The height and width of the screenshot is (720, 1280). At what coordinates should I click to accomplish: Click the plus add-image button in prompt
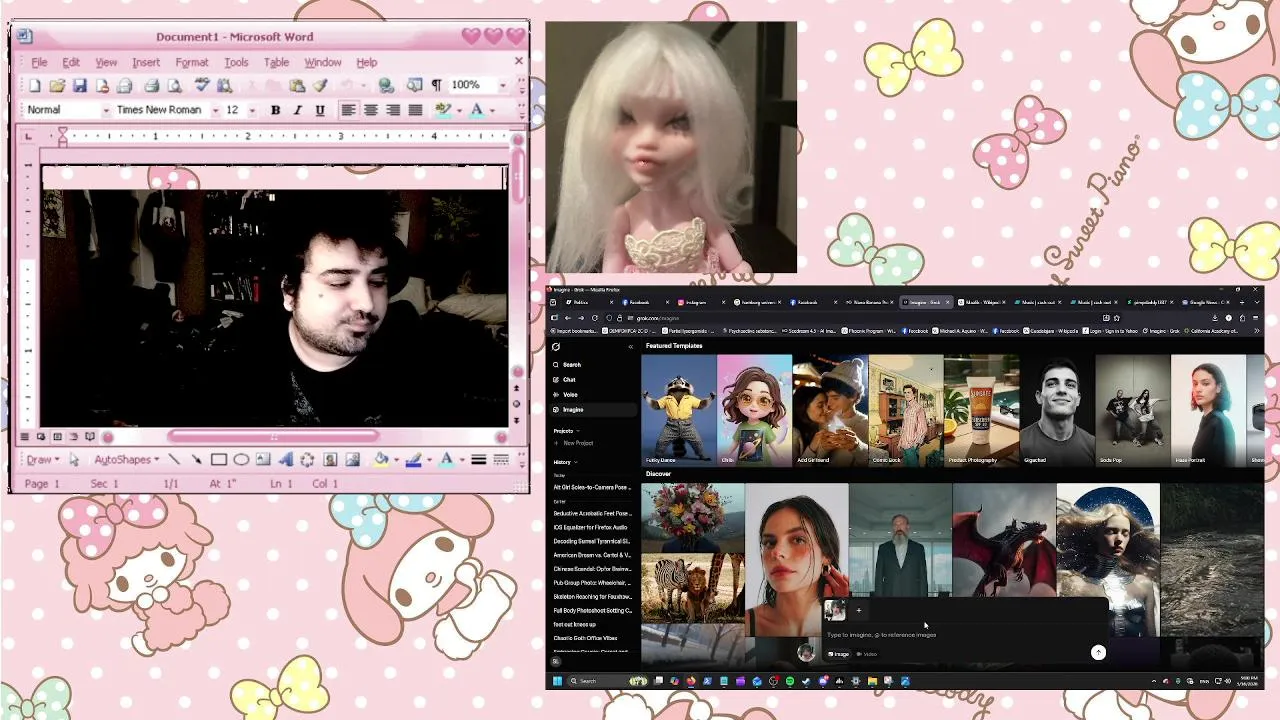coord(858,610)
